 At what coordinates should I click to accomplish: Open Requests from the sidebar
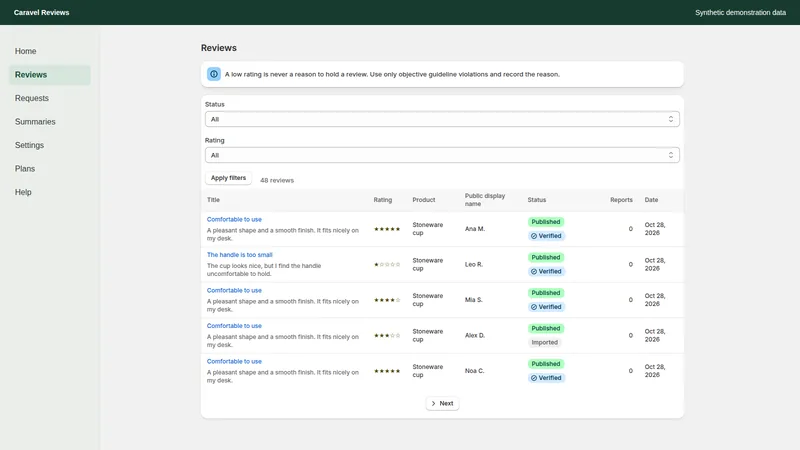coord(49,98)
